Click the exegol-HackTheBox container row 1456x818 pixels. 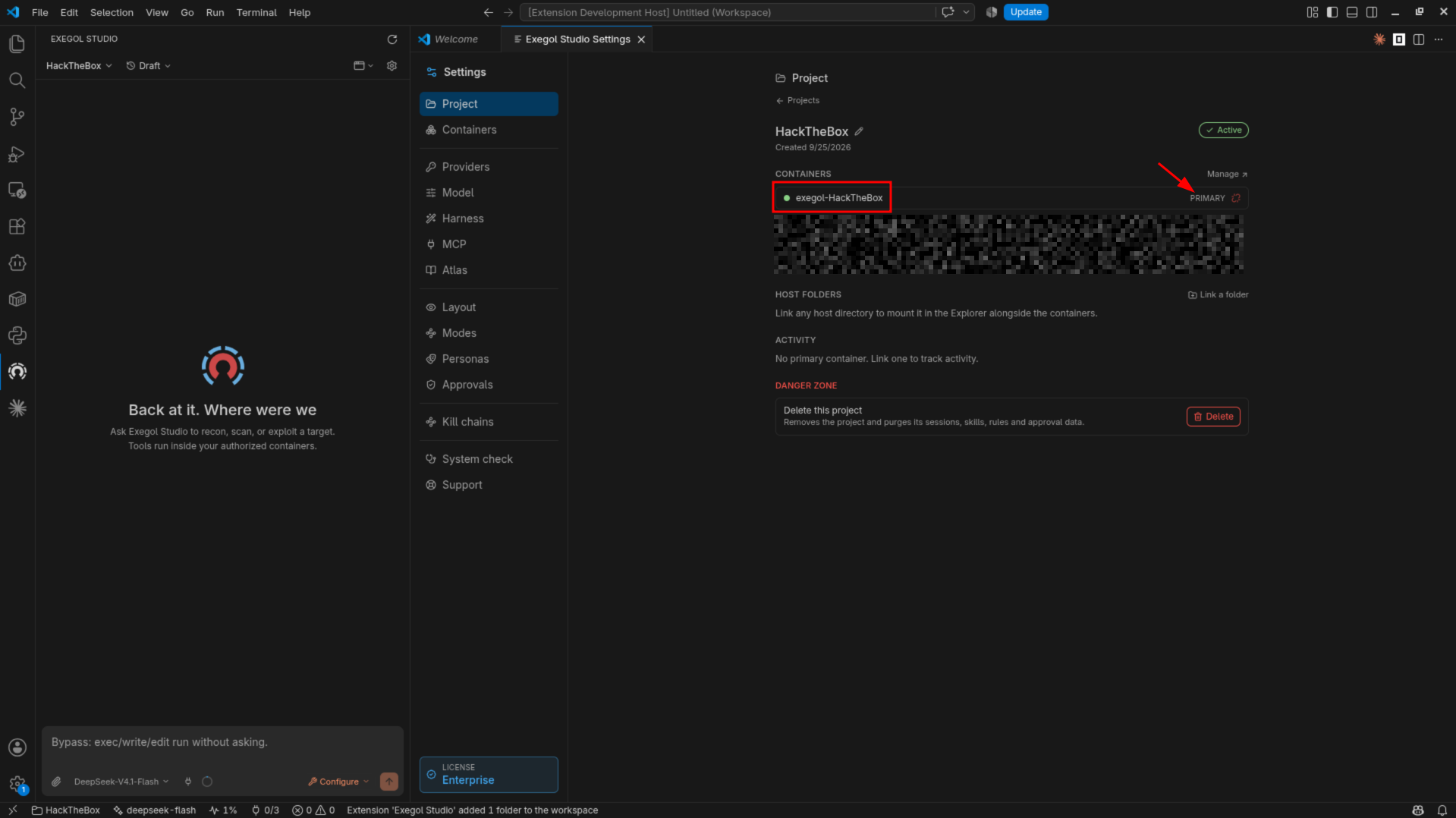click(x=1011, y=198)
